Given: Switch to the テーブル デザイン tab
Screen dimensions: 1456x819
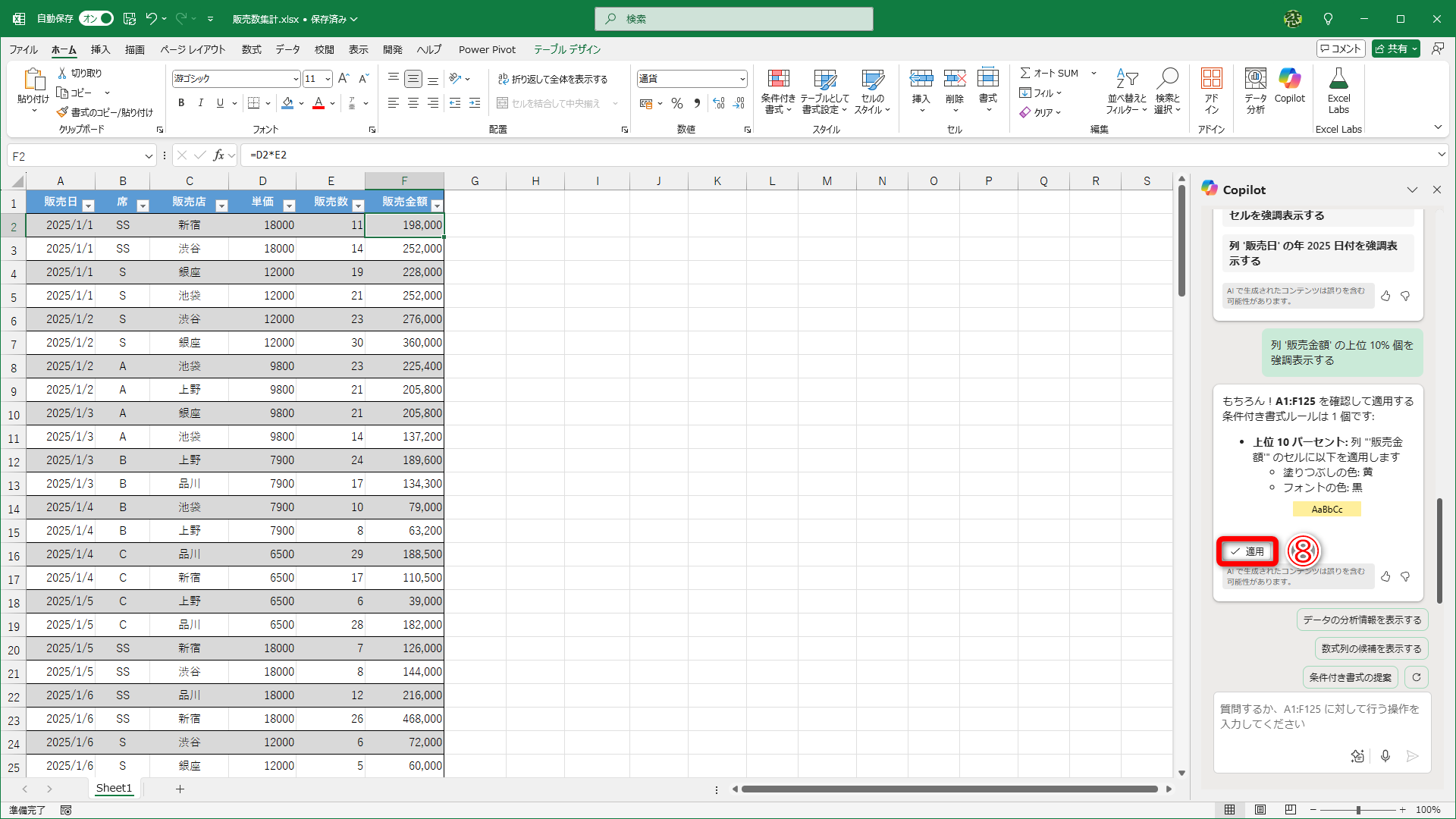Looking at the screenshot, I should pos(566,49).
